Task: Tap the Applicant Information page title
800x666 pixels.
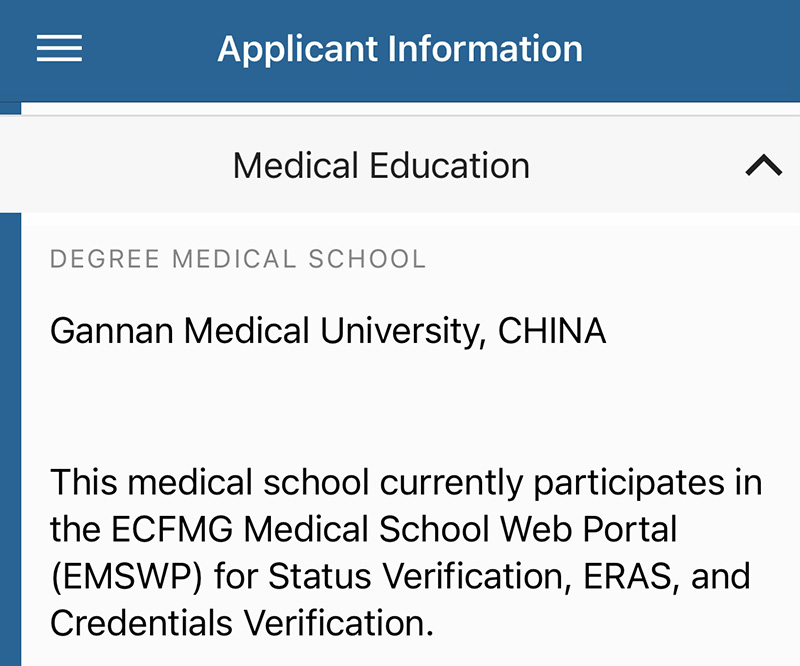Action: point(399,49)
